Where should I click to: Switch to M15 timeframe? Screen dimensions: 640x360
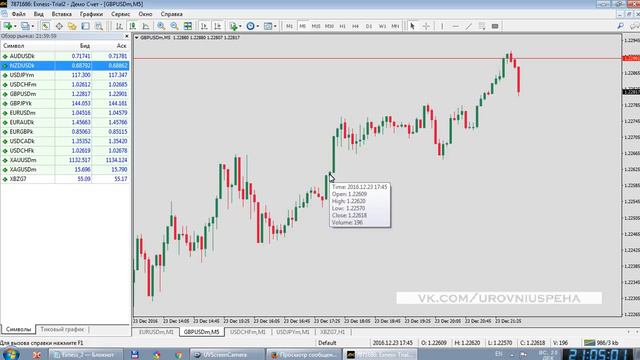point(316,26)
